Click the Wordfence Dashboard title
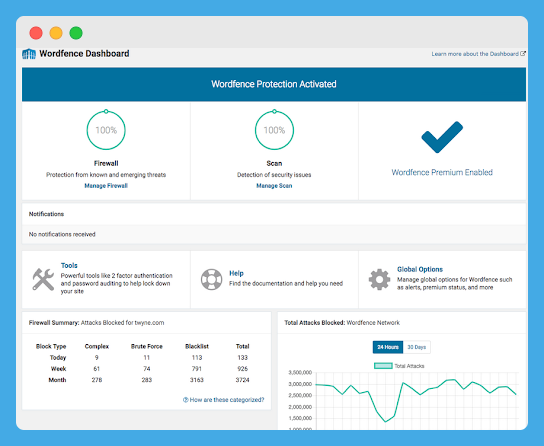The width and height of the screenshot is (544, 446). click(x=84, y=54)
